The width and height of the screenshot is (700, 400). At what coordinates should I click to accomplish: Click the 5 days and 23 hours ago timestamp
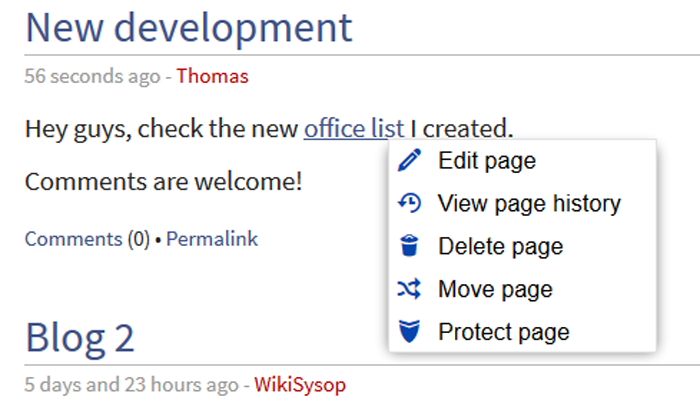tap(130, 384)
